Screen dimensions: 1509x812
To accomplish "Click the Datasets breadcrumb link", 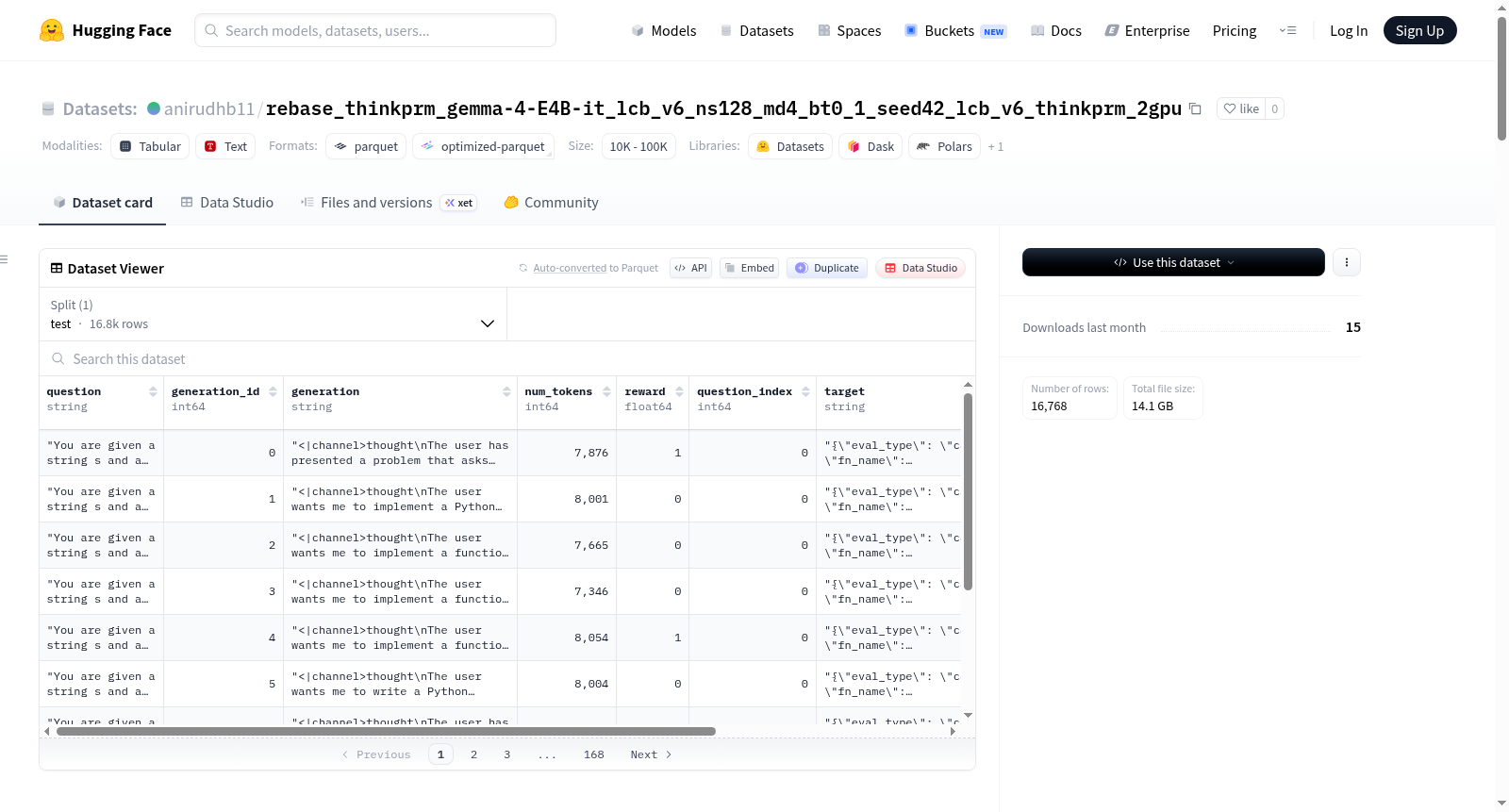I will (100, 108).
